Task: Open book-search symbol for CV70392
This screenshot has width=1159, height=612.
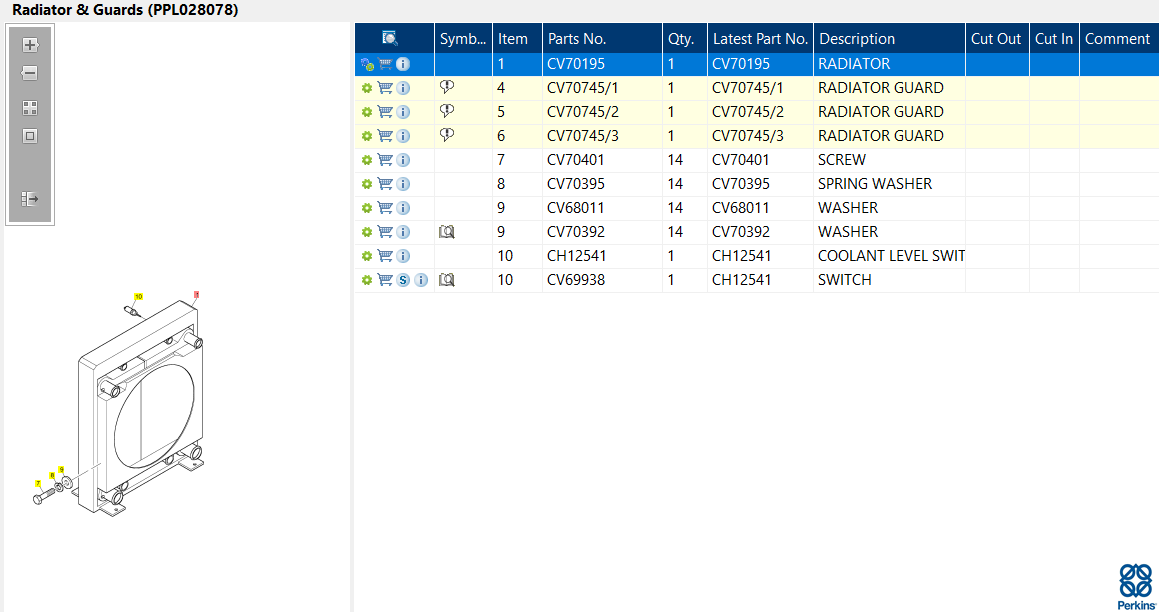Action: click(x=446, y=232)
